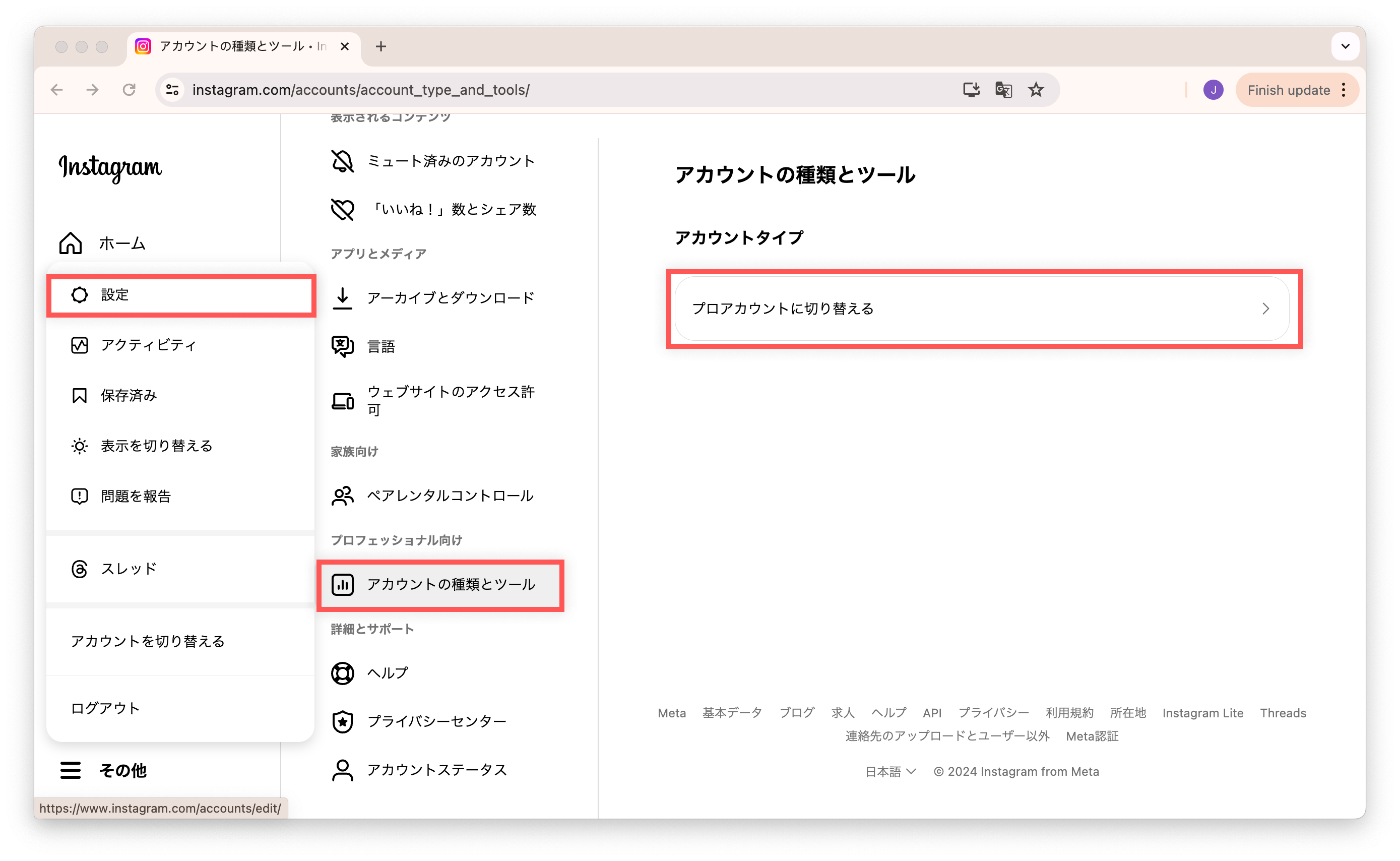
Task: Open 利用規約 in the footer
Action: pyautogui.click(x=1069, y=713)
